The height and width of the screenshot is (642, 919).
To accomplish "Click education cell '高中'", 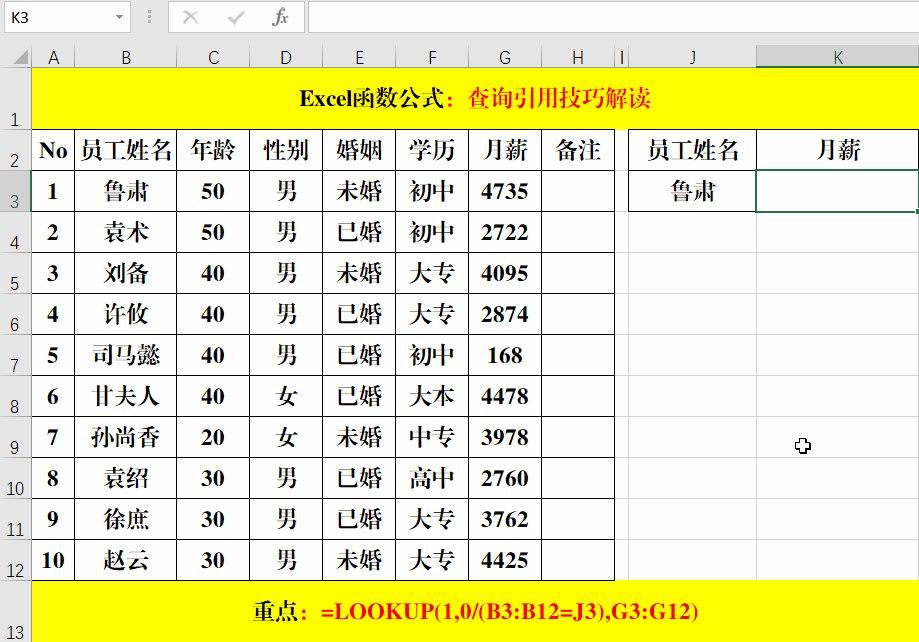I will coord(432,478).
